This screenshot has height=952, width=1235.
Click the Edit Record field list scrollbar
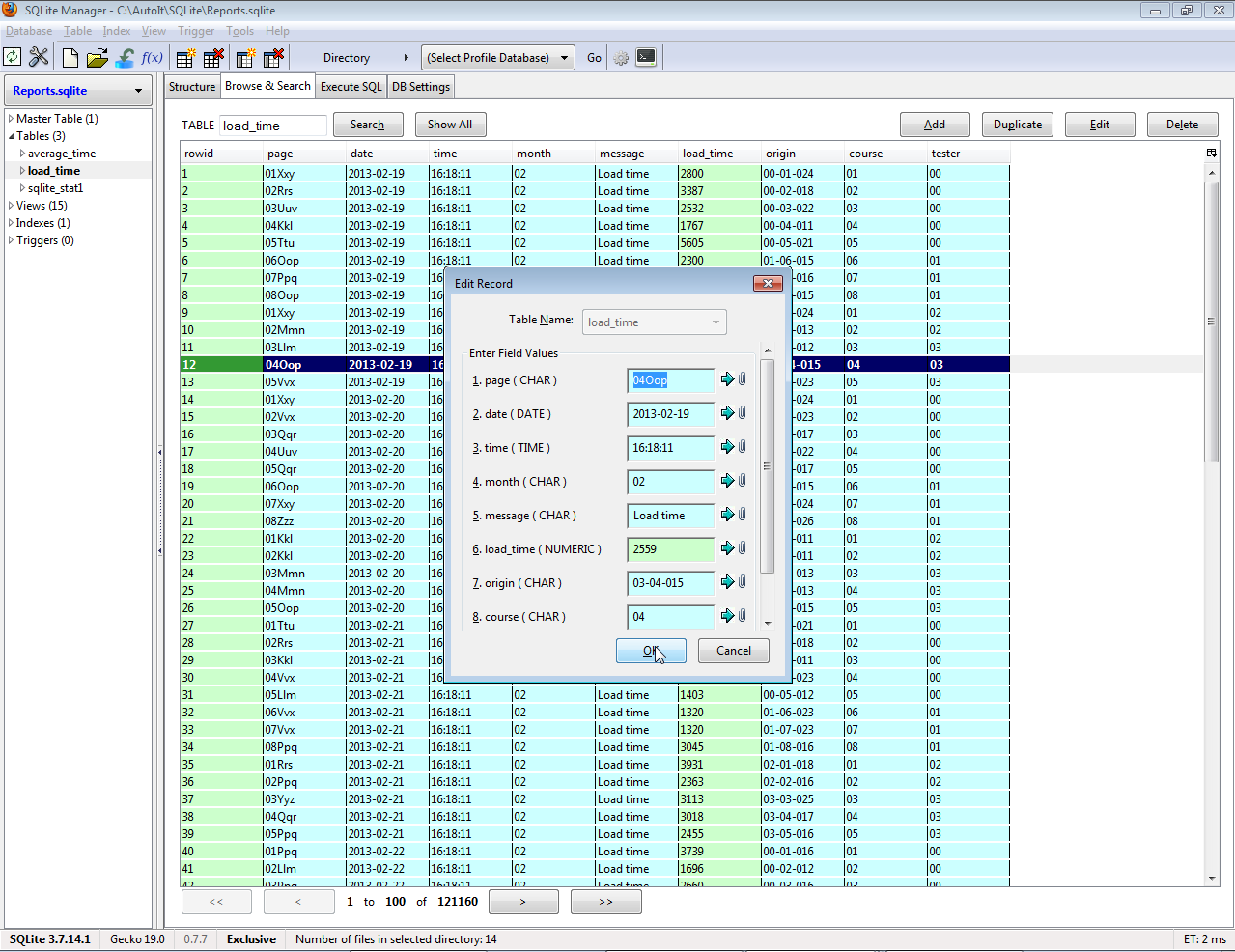[x=767, y=466]
